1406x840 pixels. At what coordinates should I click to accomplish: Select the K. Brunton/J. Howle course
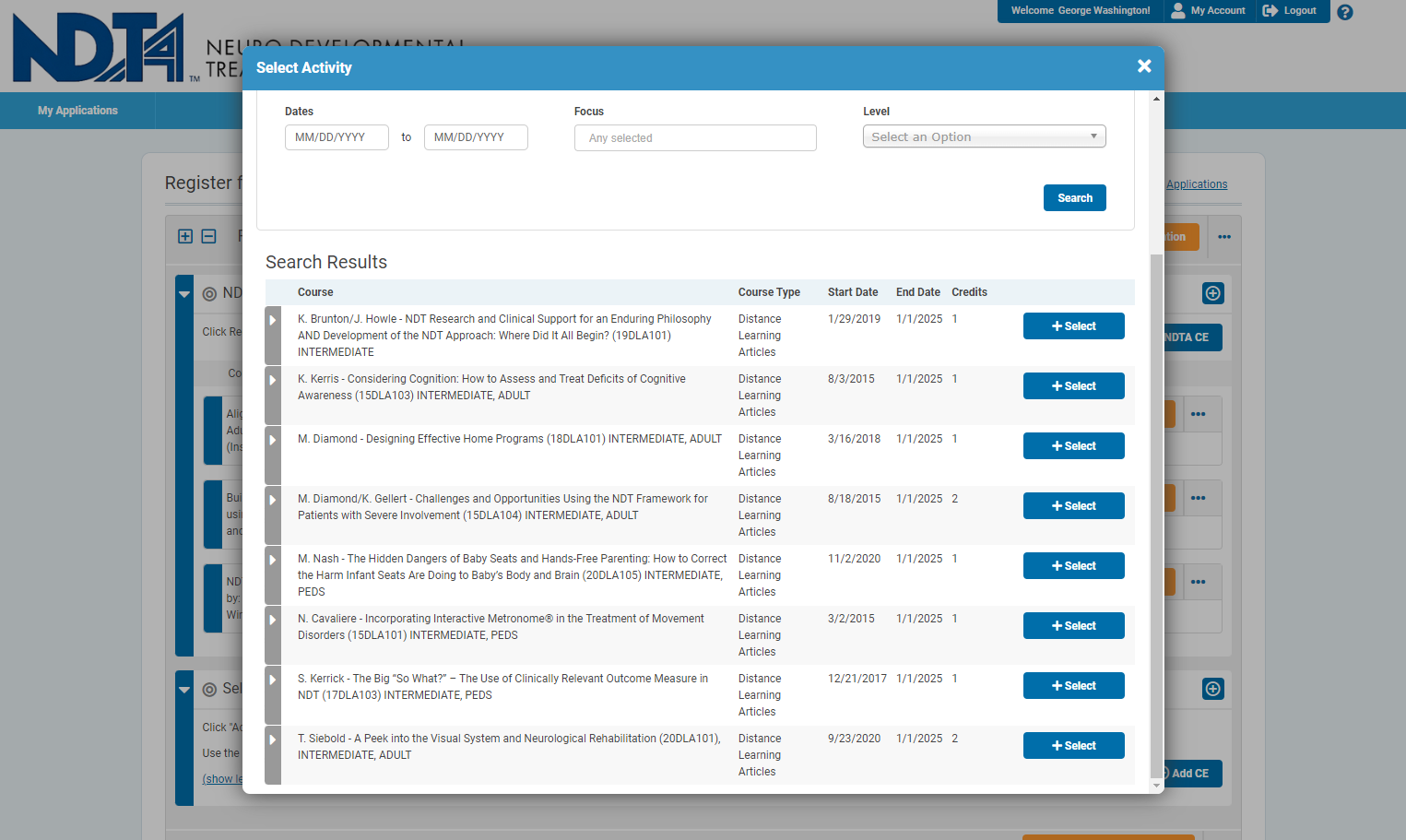1073,325
